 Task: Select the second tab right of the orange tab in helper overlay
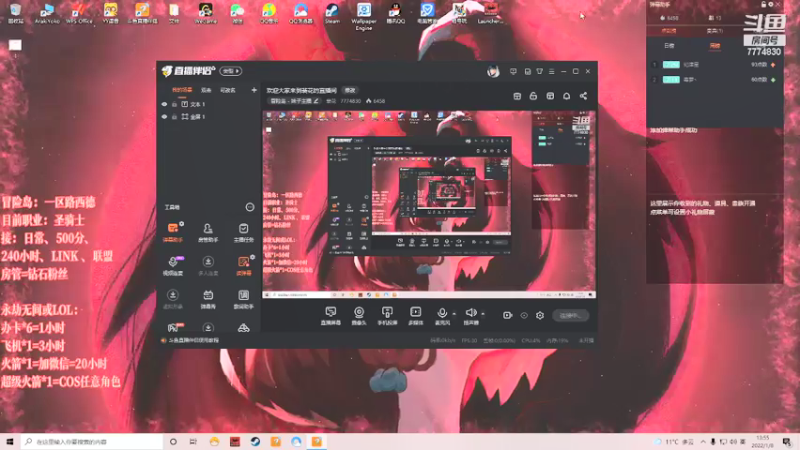[714, 31]
